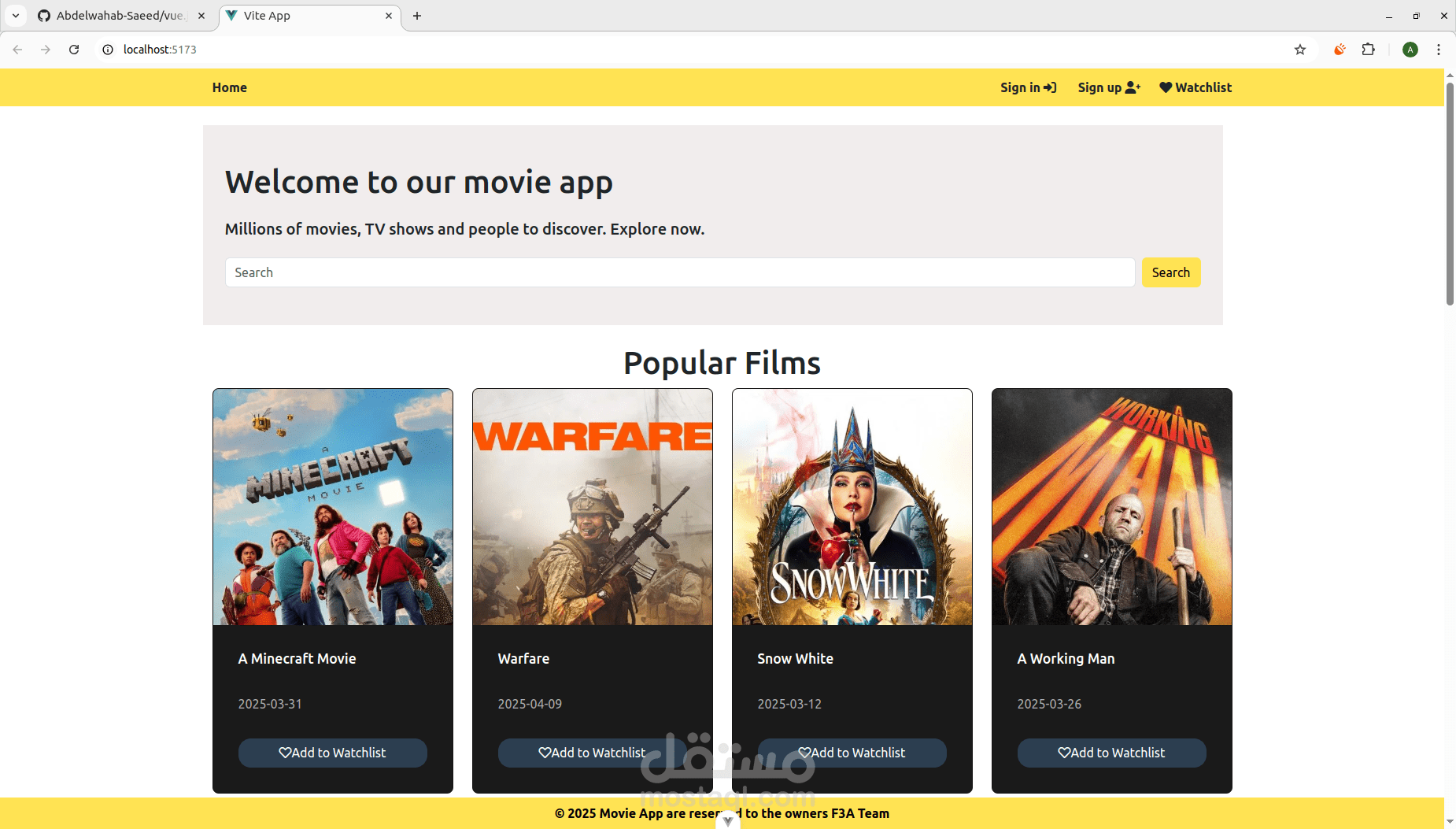The image size is (1456, 829).
Task: Reload the current page
Action: (74, 50)
